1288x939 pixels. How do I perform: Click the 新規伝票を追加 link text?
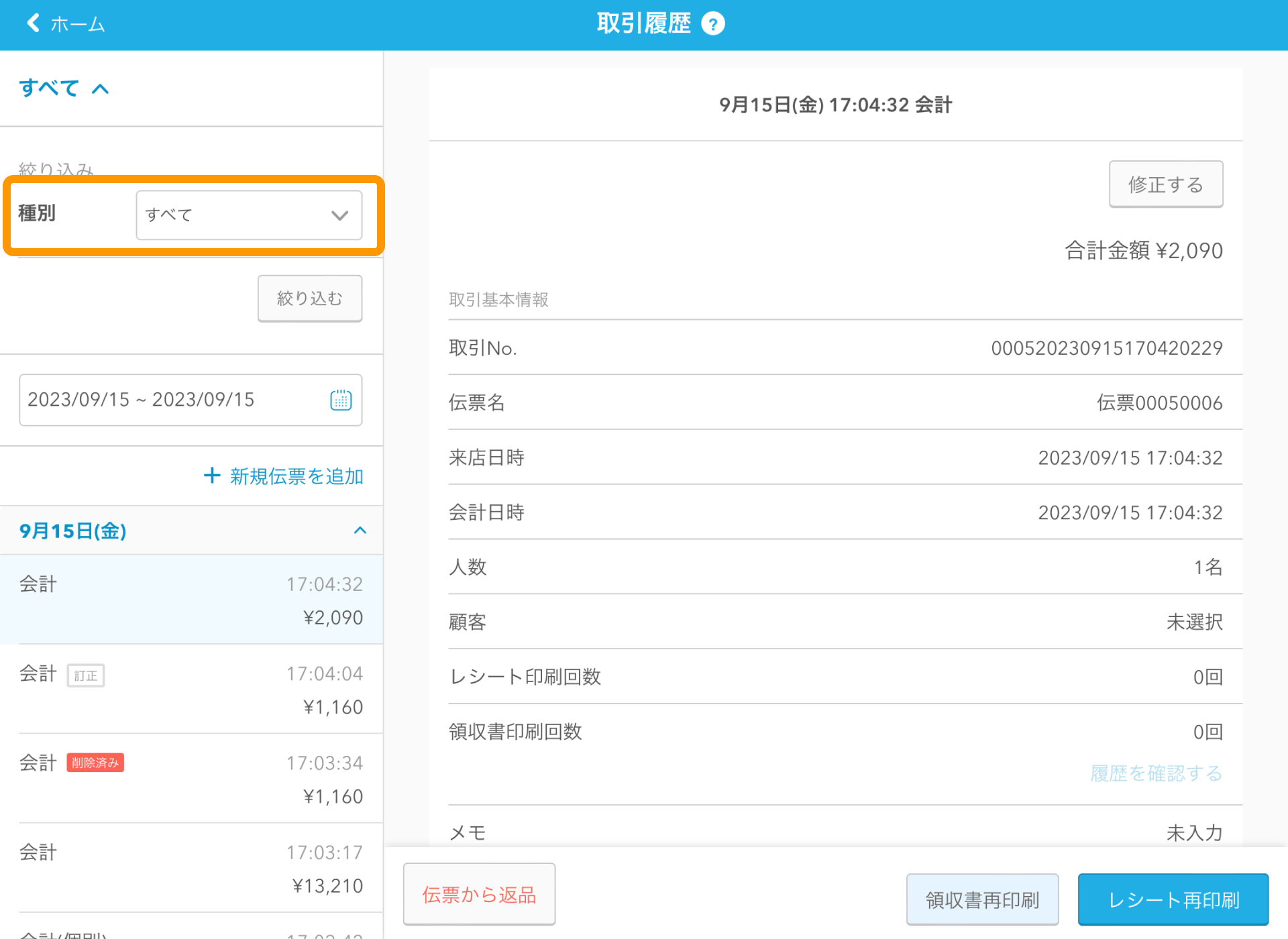(297, 476)
